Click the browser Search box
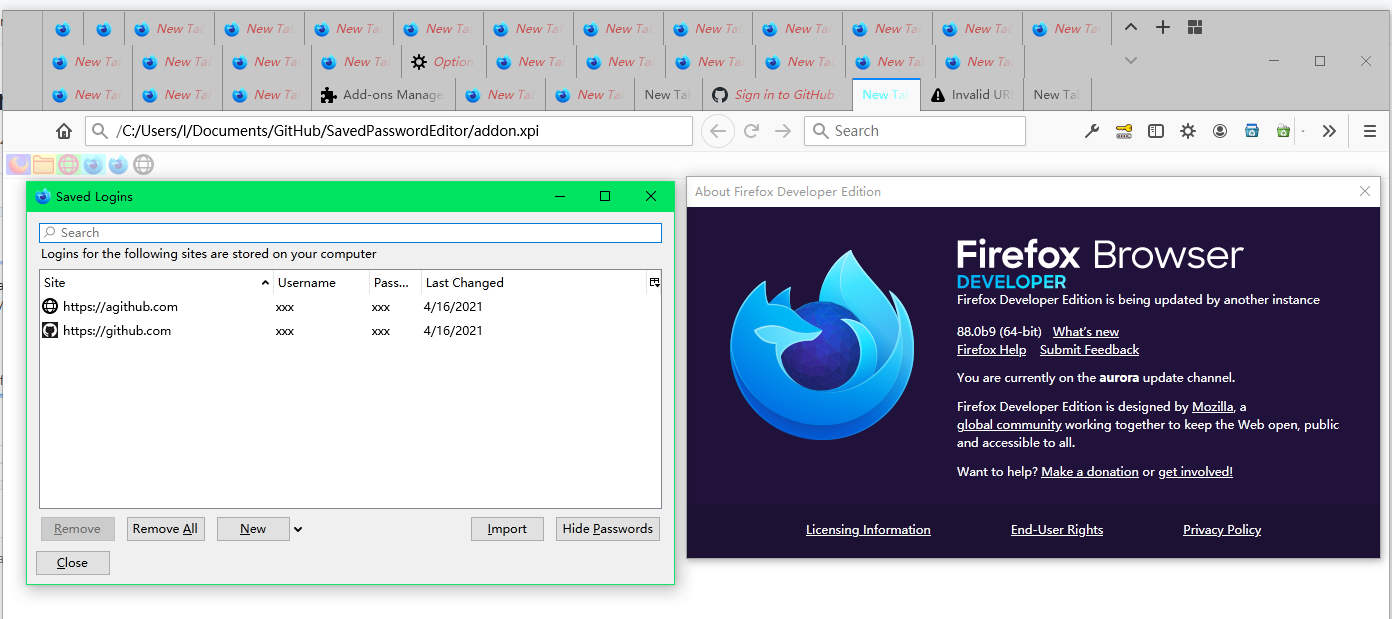1392x619 pixels. 915,131
